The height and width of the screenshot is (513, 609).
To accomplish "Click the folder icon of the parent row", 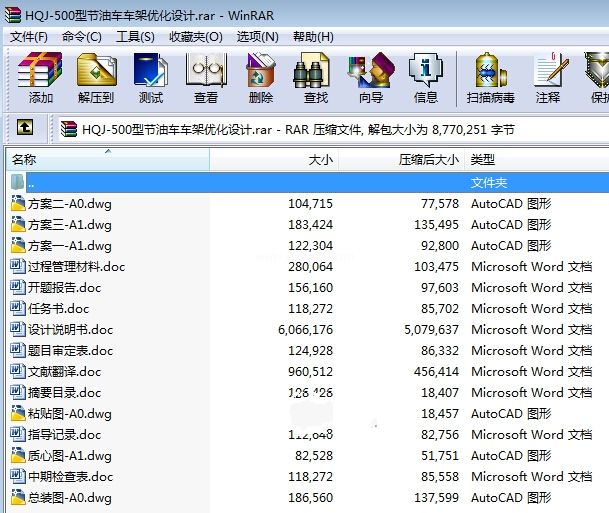I will click(x=18, y=183).
